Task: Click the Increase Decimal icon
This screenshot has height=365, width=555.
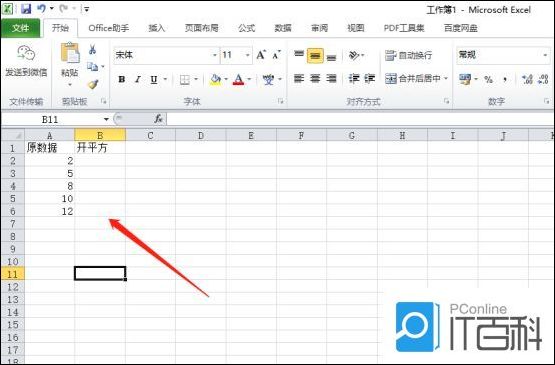Action: (x=527, y=79)
